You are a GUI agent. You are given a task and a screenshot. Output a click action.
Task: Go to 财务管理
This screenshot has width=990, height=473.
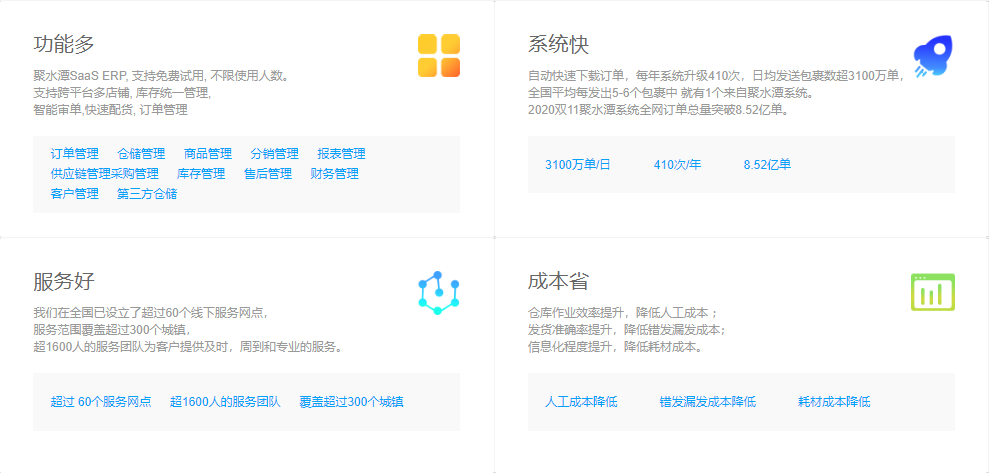[335, 174]
